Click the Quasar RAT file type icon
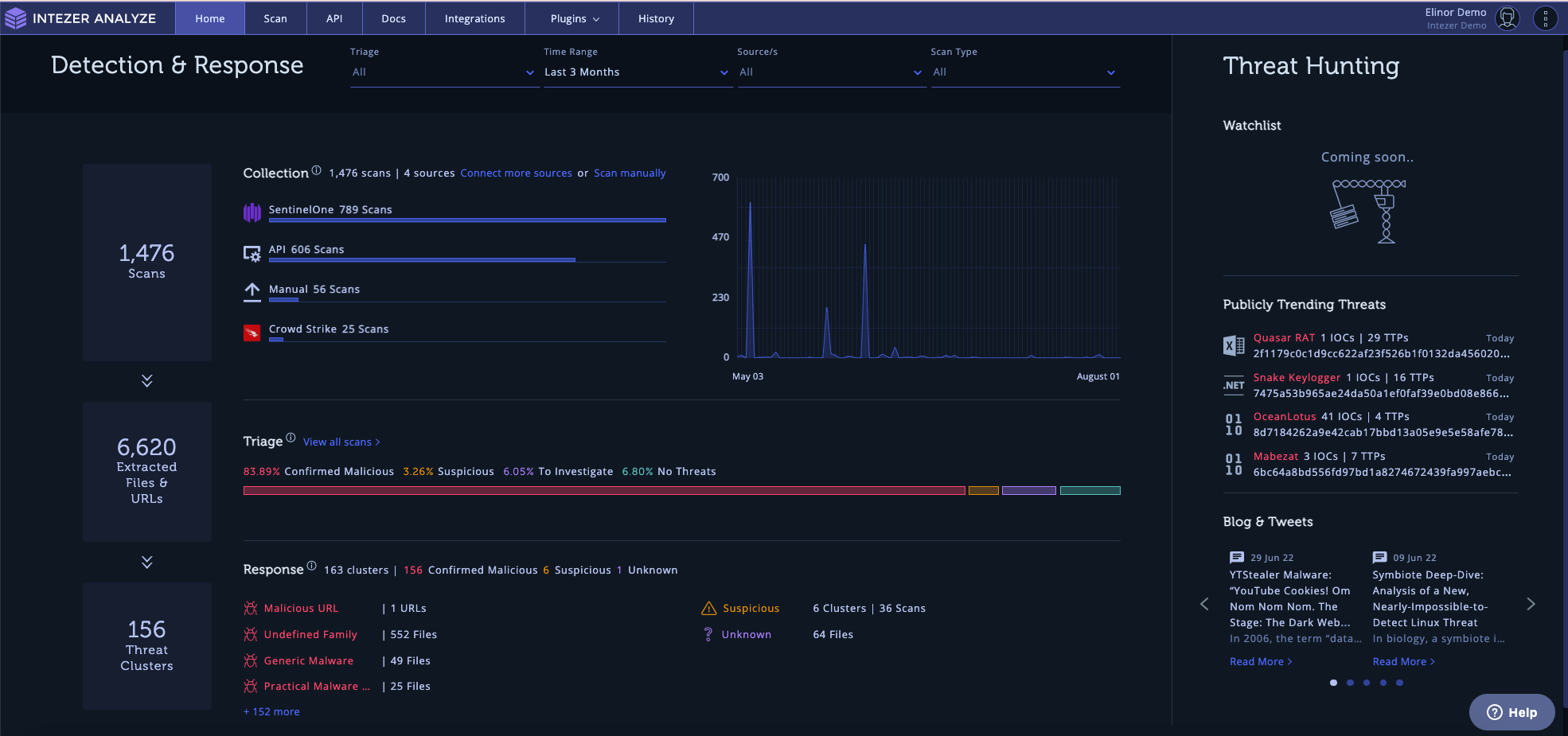 (1233, 345)
